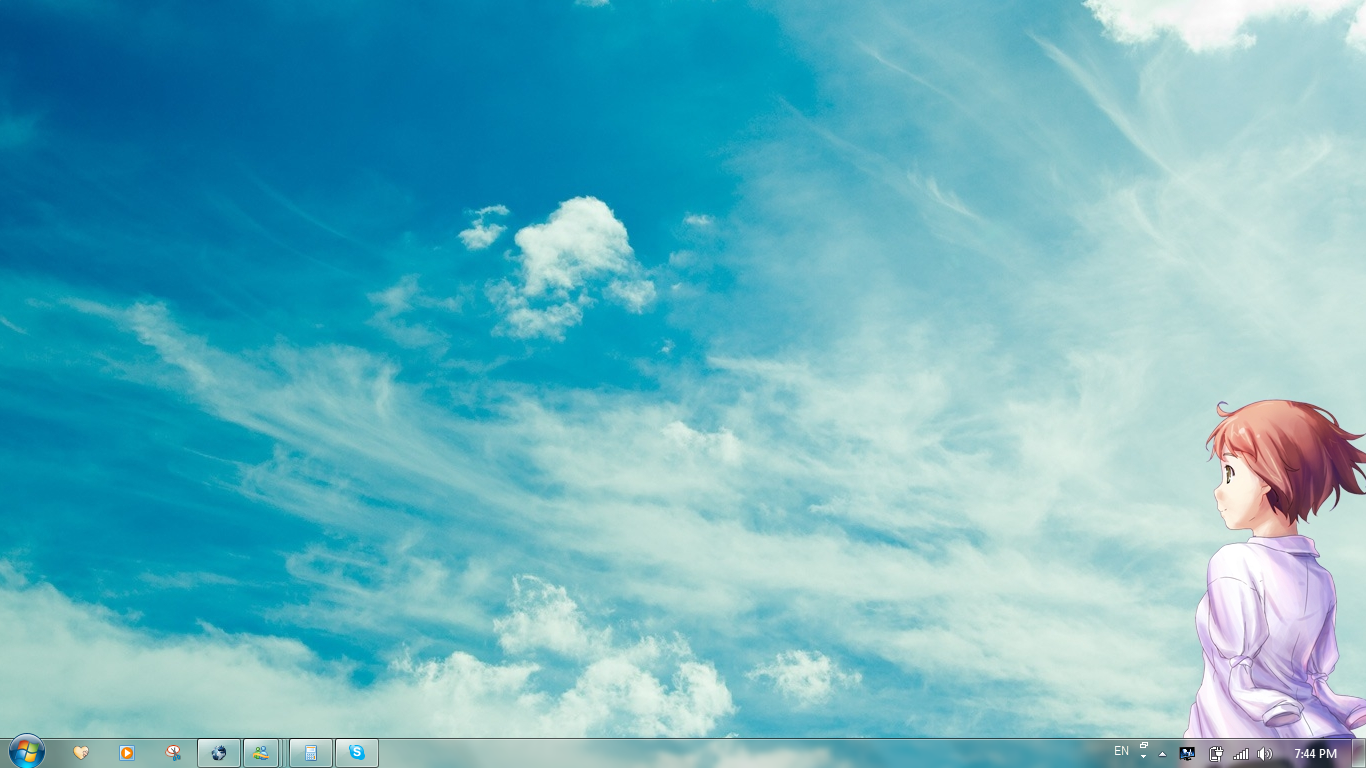Click the EN language indicator

click(x=1121, y=751)
